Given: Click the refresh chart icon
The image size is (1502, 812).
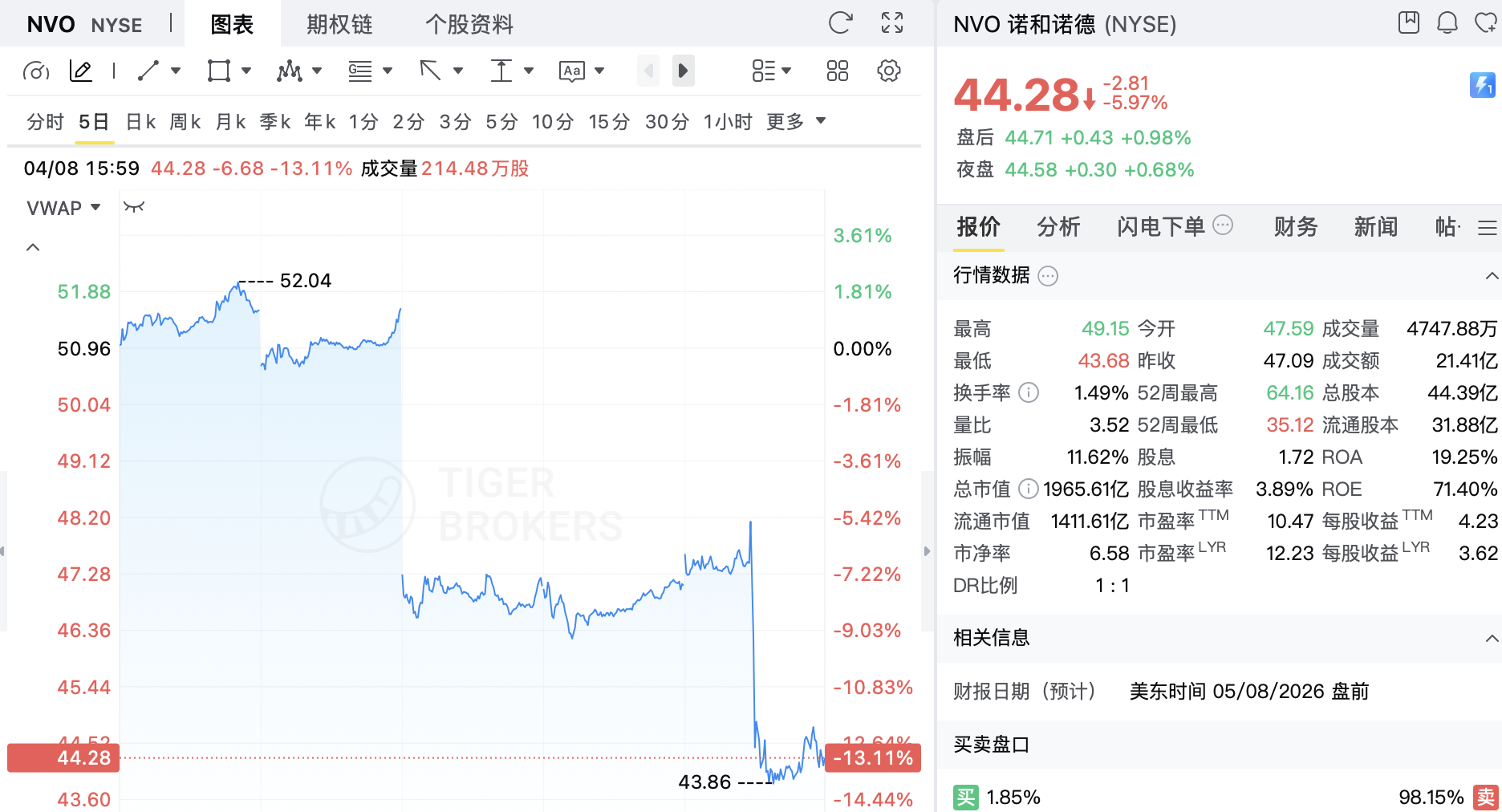Looking at the screenshot, I should pyautogui.click(x=840, y=23).
